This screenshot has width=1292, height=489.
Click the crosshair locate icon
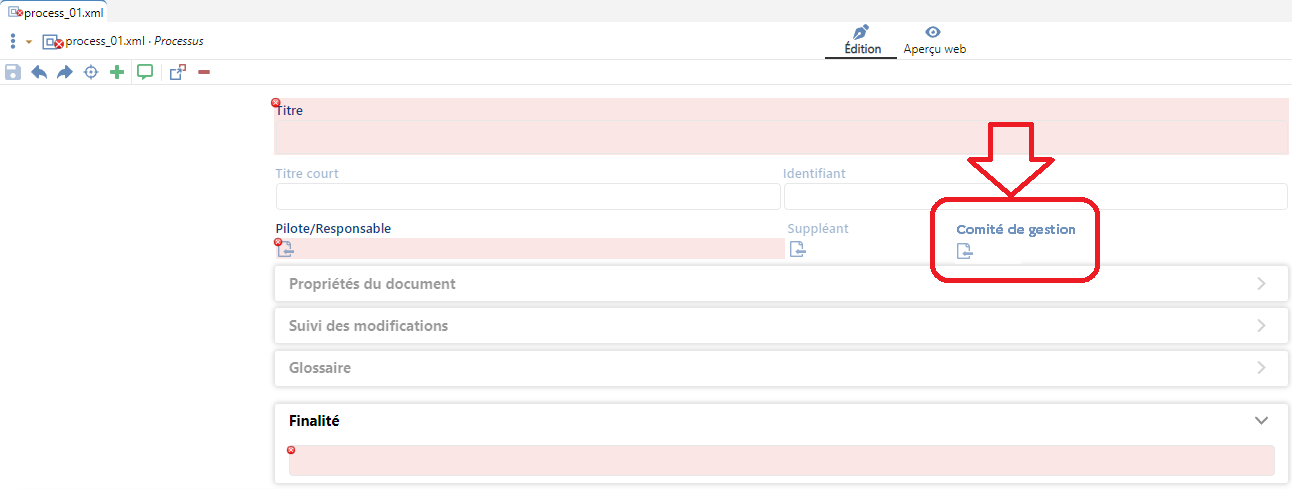(x=91, y=72)
